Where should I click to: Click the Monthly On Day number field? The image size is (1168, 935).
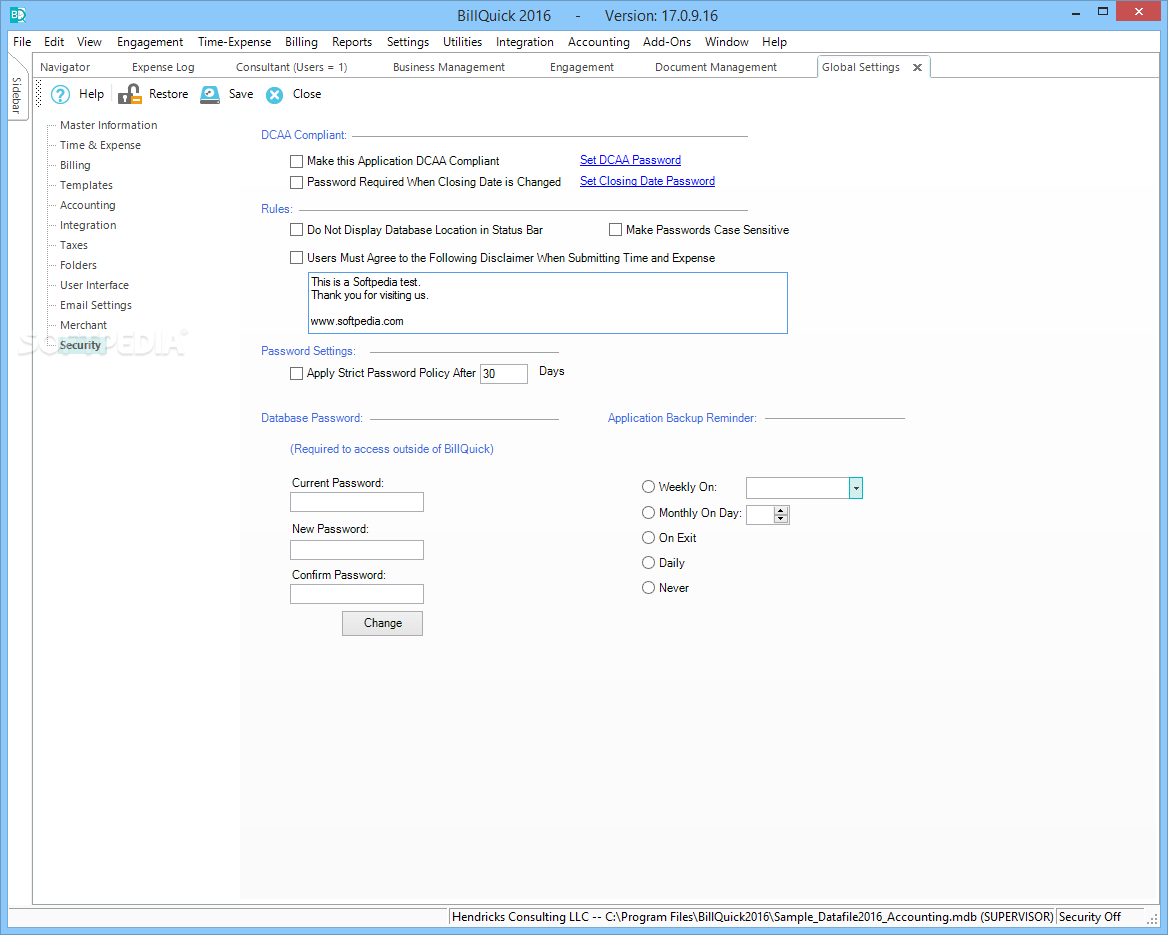761,515
